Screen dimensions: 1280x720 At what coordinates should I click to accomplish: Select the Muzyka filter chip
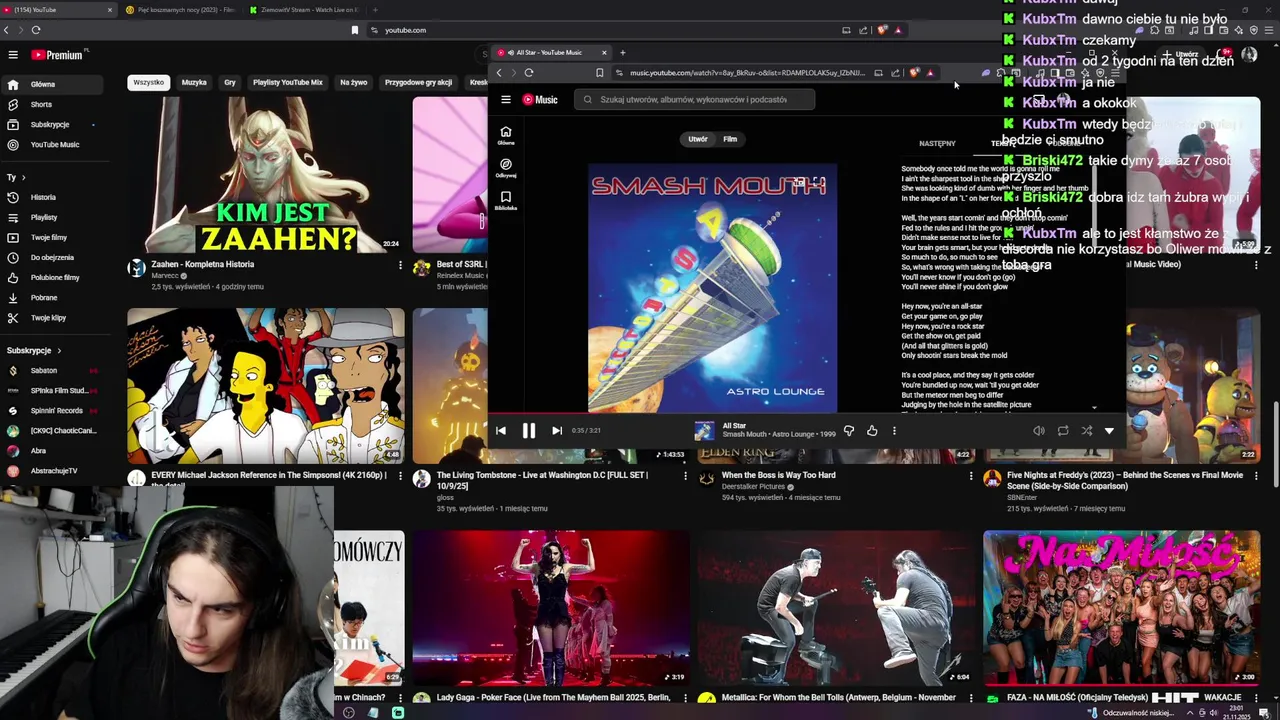[194, 82]
